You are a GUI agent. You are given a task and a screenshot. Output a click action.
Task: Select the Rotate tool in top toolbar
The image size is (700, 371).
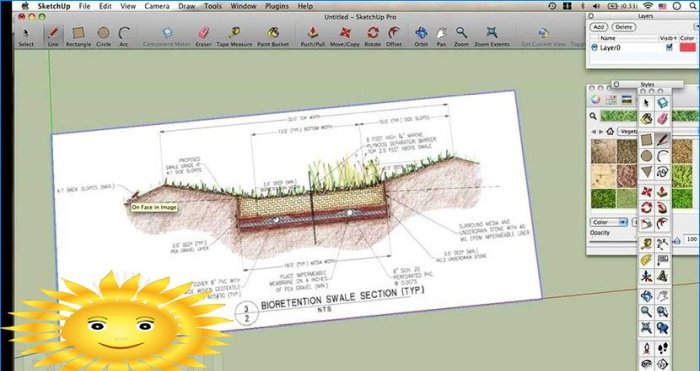click(372, 36)
